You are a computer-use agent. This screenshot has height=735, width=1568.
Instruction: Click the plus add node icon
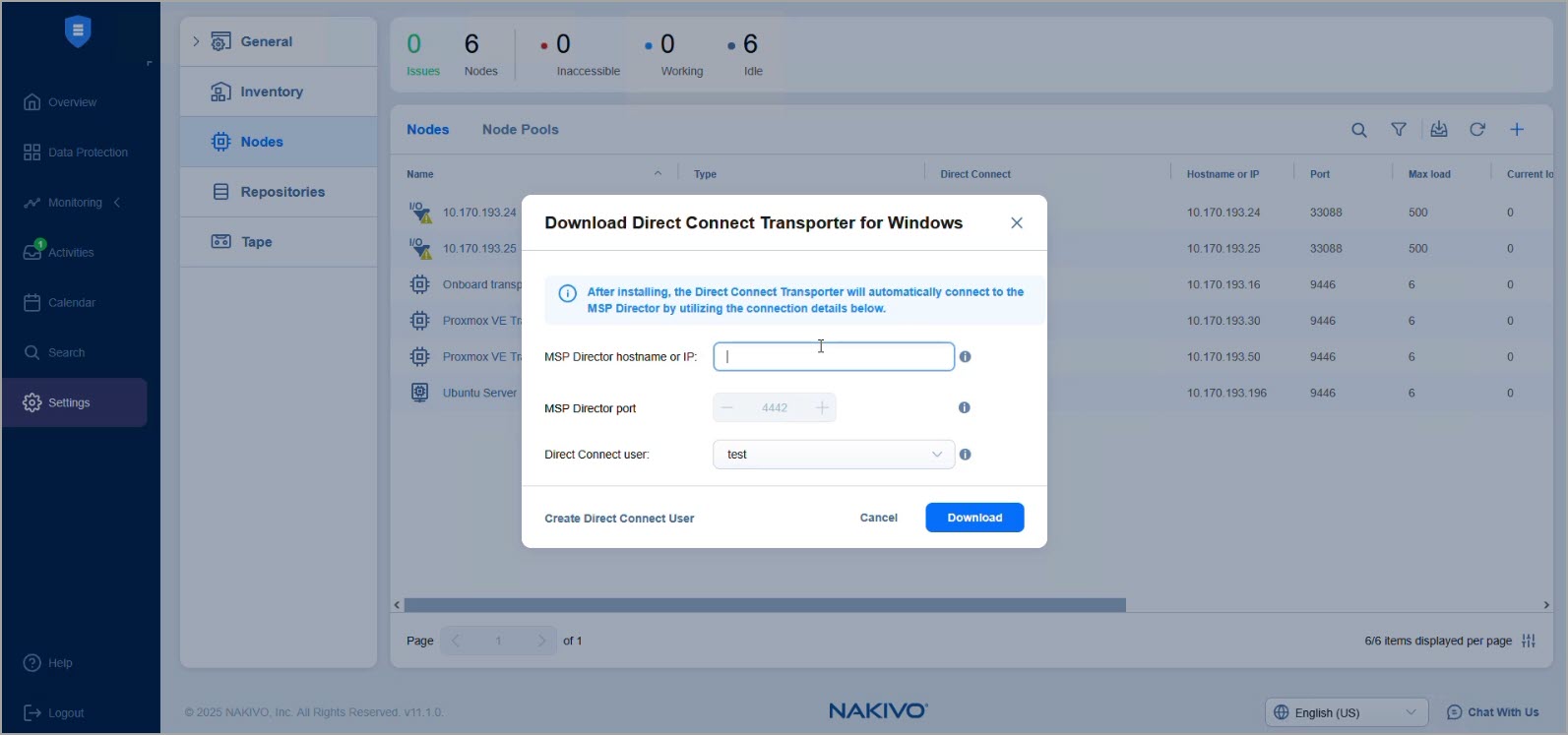[x=1517, y=129]
